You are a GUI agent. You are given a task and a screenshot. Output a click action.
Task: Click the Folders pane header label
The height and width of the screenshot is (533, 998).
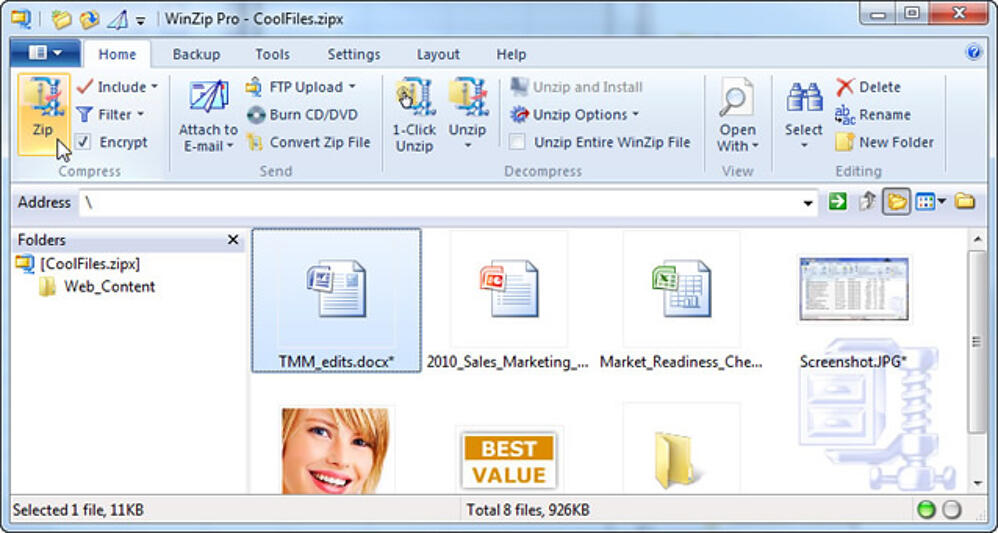pyautogui.click(x=41, y=240)
